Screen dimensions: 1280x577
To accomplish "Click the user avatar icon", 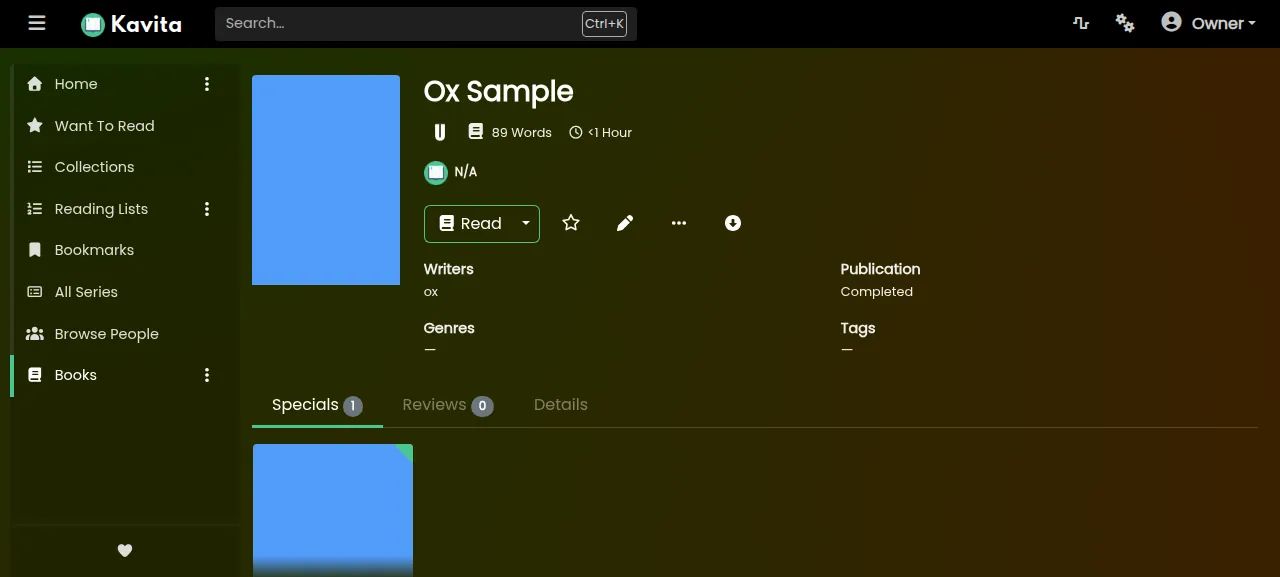I will (1171, 22).
